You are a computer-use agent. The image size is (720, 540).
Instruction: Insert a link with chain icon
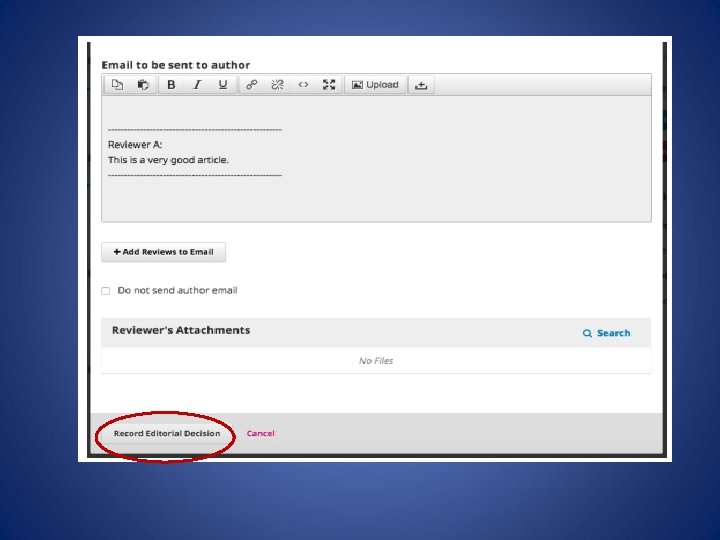[x=252, y=85]
